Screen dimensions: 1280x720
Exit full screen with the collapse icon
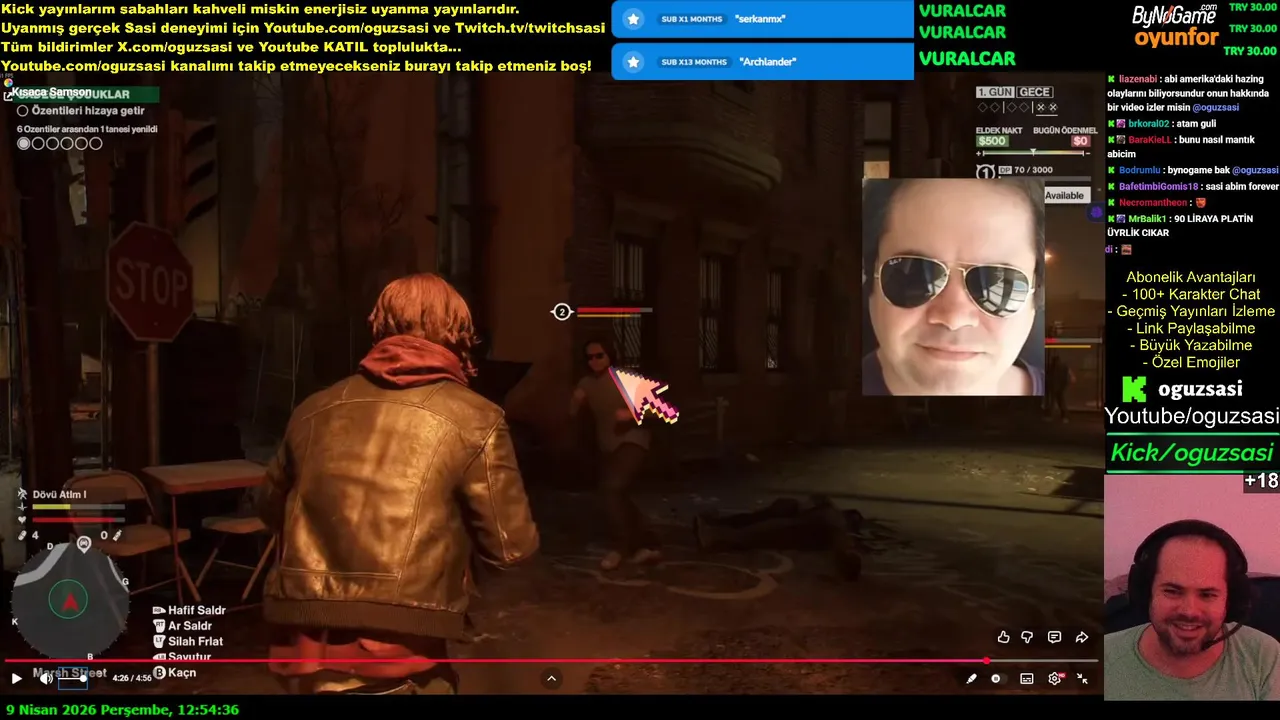point(1082,678)
